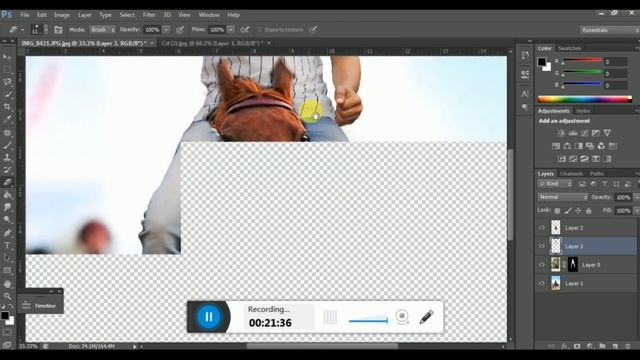The image size is (640, 360).
Task: Click the Curves adjustment icon
Action: click(x=584, y=133)
